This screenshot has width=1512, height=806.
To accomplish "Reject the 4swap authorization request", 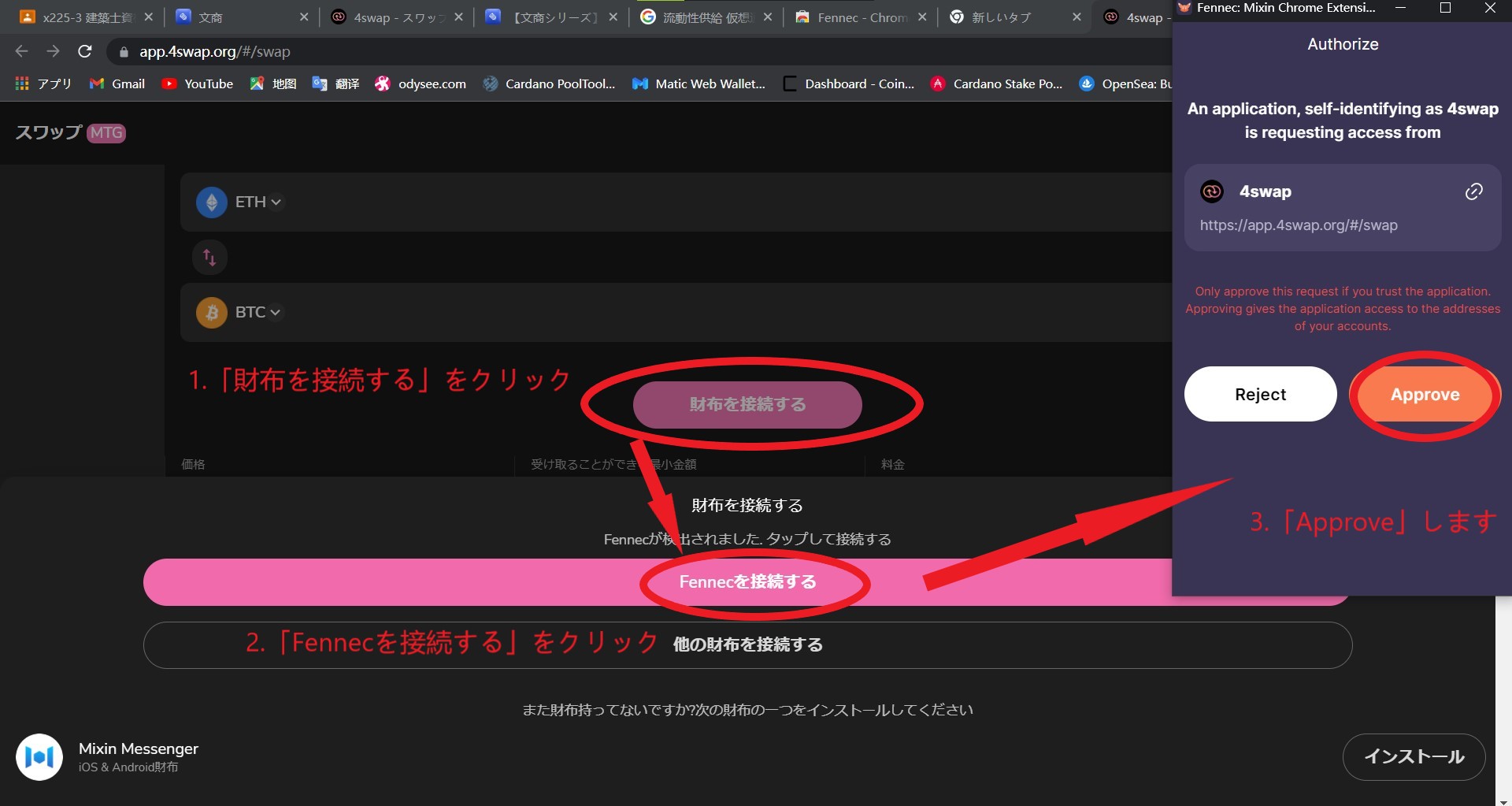I will pos(1260,394).
